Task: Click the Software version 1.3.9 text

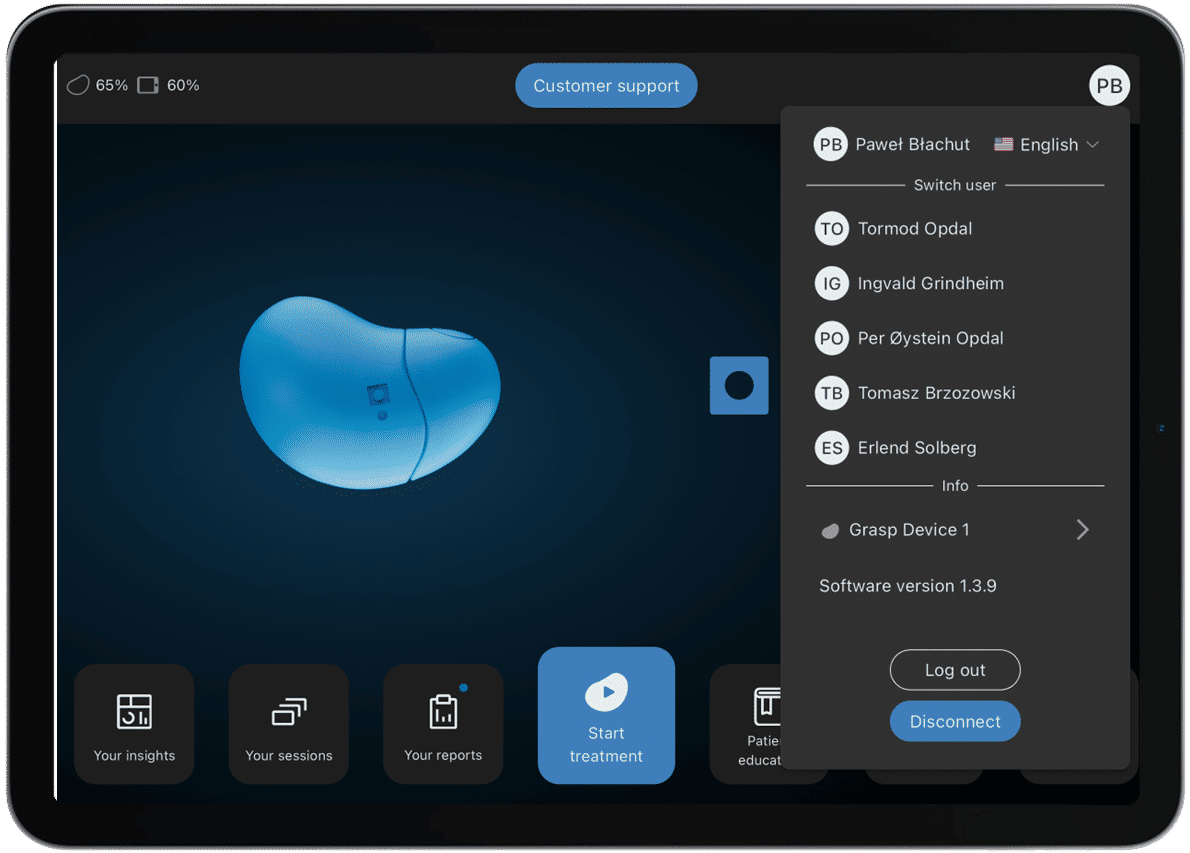Action: pyautogui.click(x=908, y=586)
